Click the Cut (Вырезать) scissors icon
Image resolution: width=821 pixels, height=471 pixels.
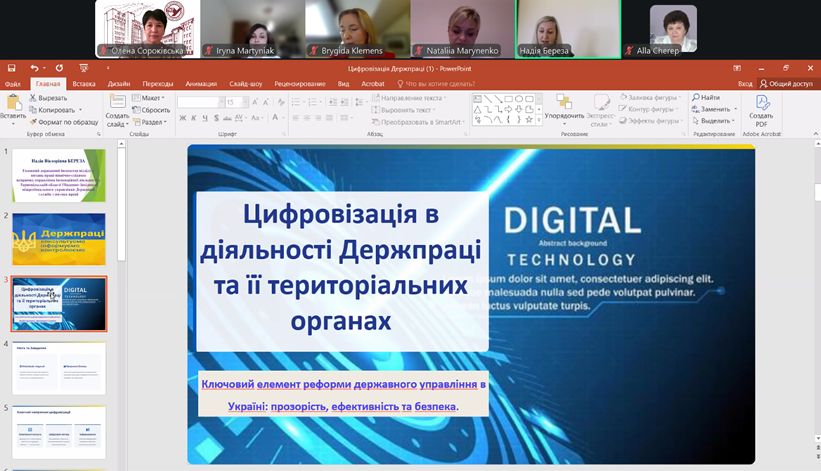pos(33,98)
